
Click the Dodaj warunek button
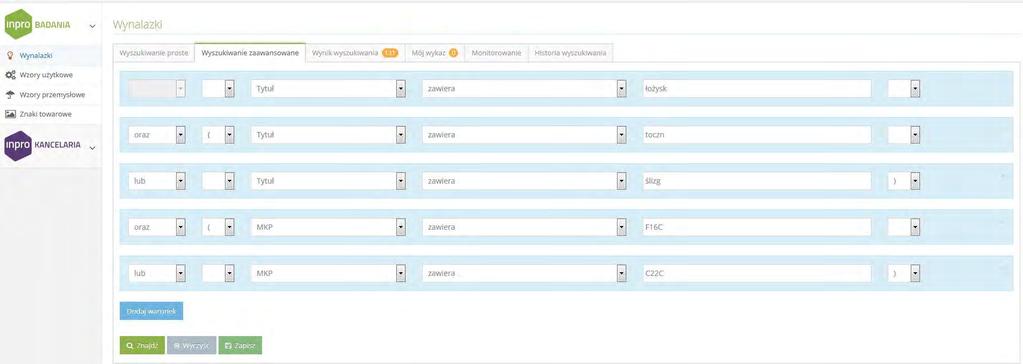point(151,311)
